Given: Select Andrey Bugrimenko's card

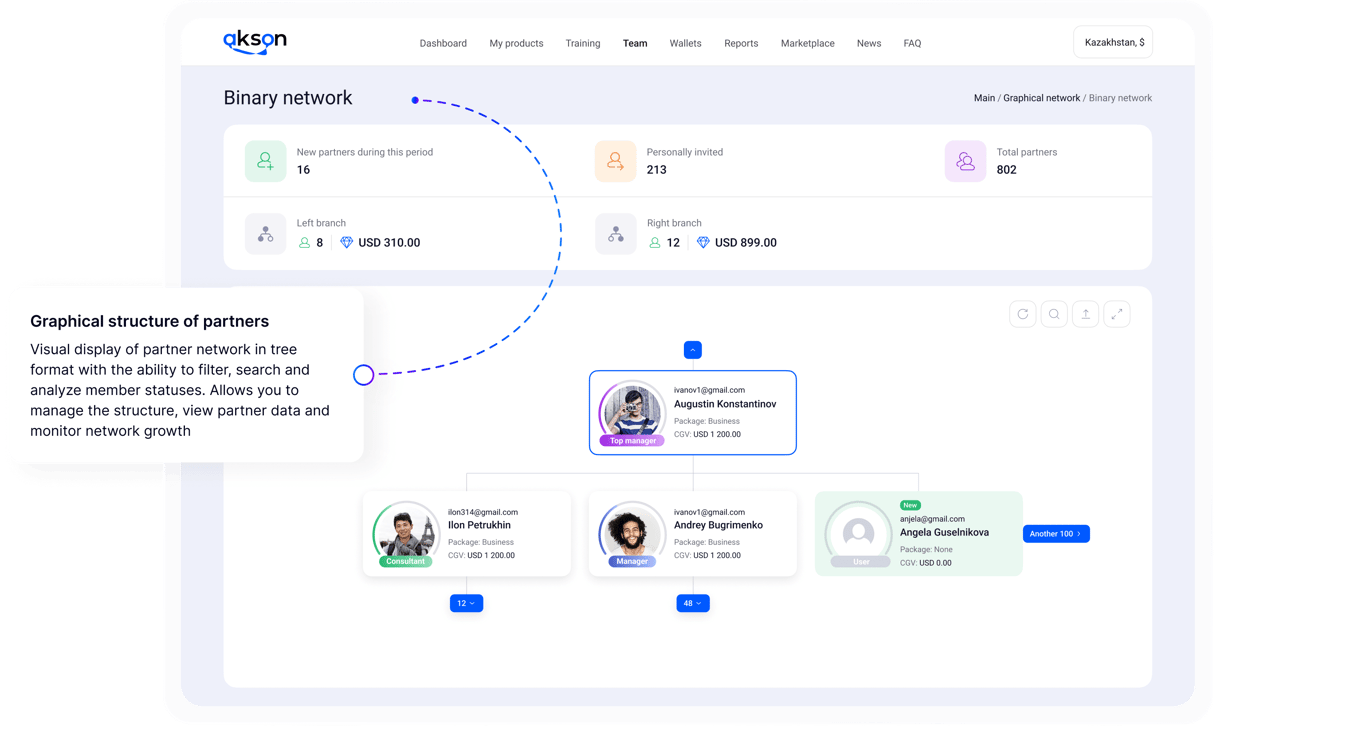Looking at the screenshot, I should click(693, 533).
